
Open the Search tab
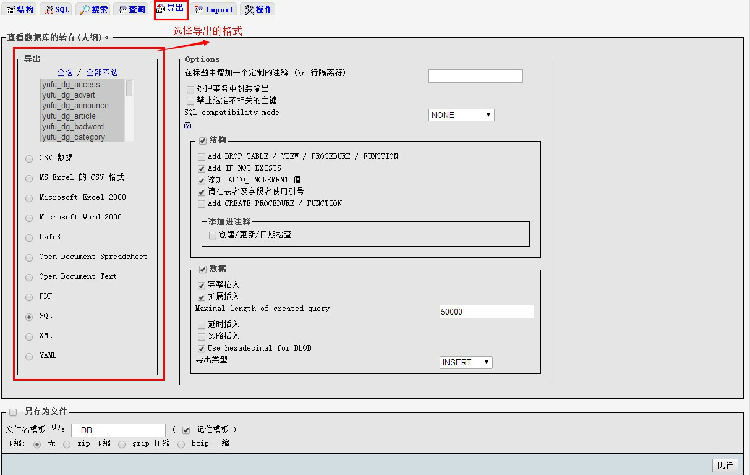coord(94,9)
